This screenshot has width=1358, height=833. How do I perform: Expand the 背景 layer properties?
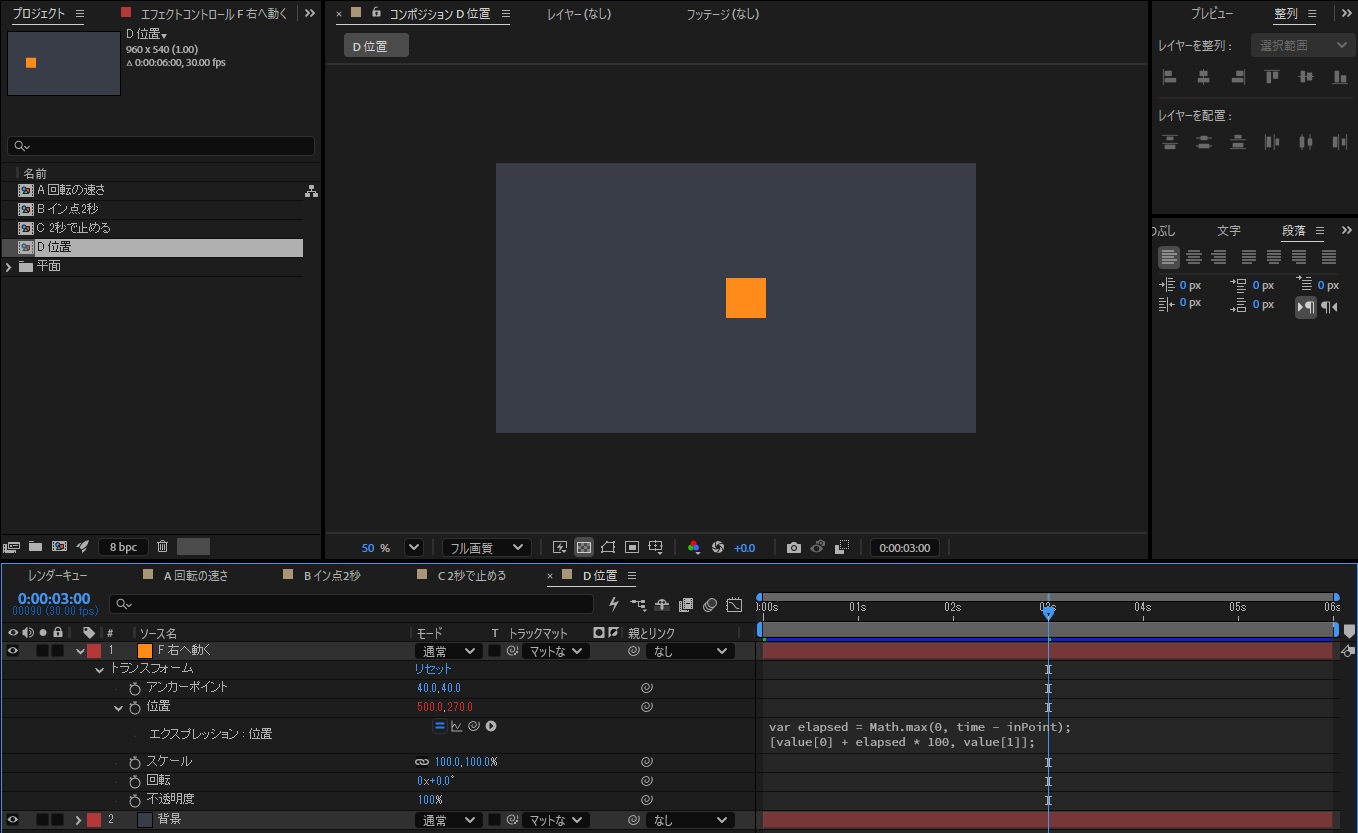click(x=79, y=820)
